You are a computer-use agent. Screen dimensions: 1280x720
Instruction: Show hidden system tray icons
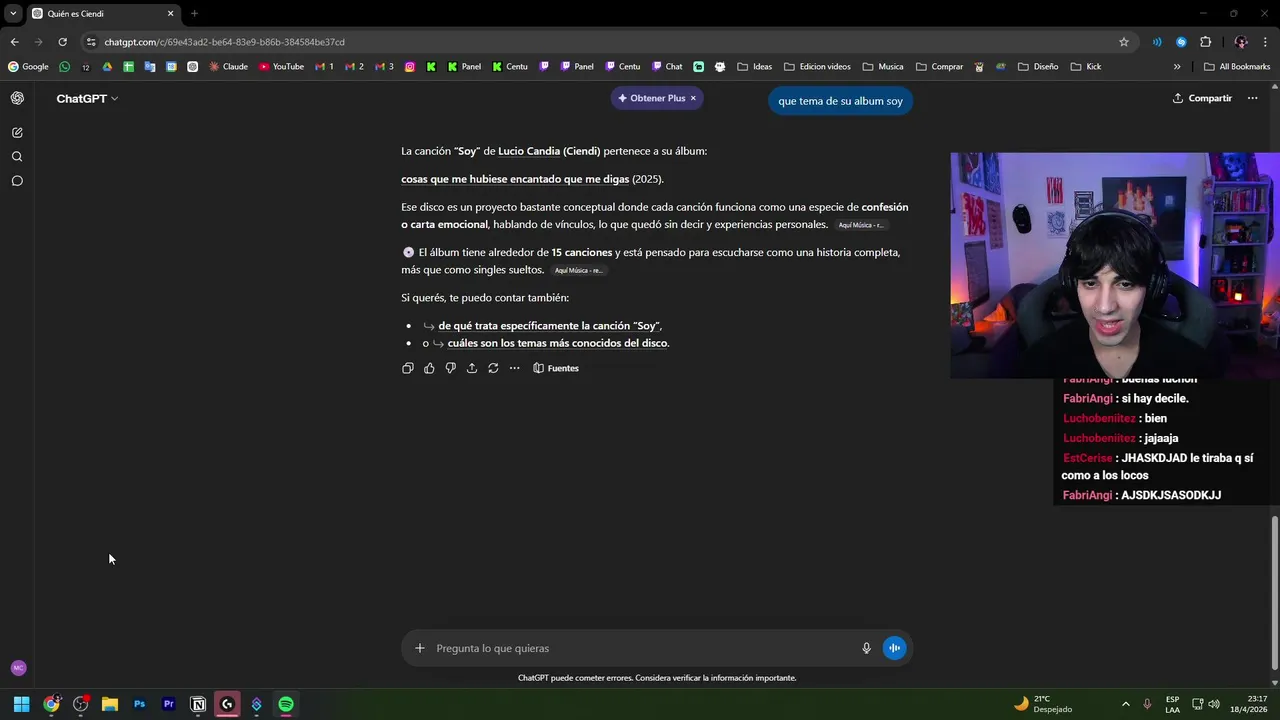pos(1125,704)
